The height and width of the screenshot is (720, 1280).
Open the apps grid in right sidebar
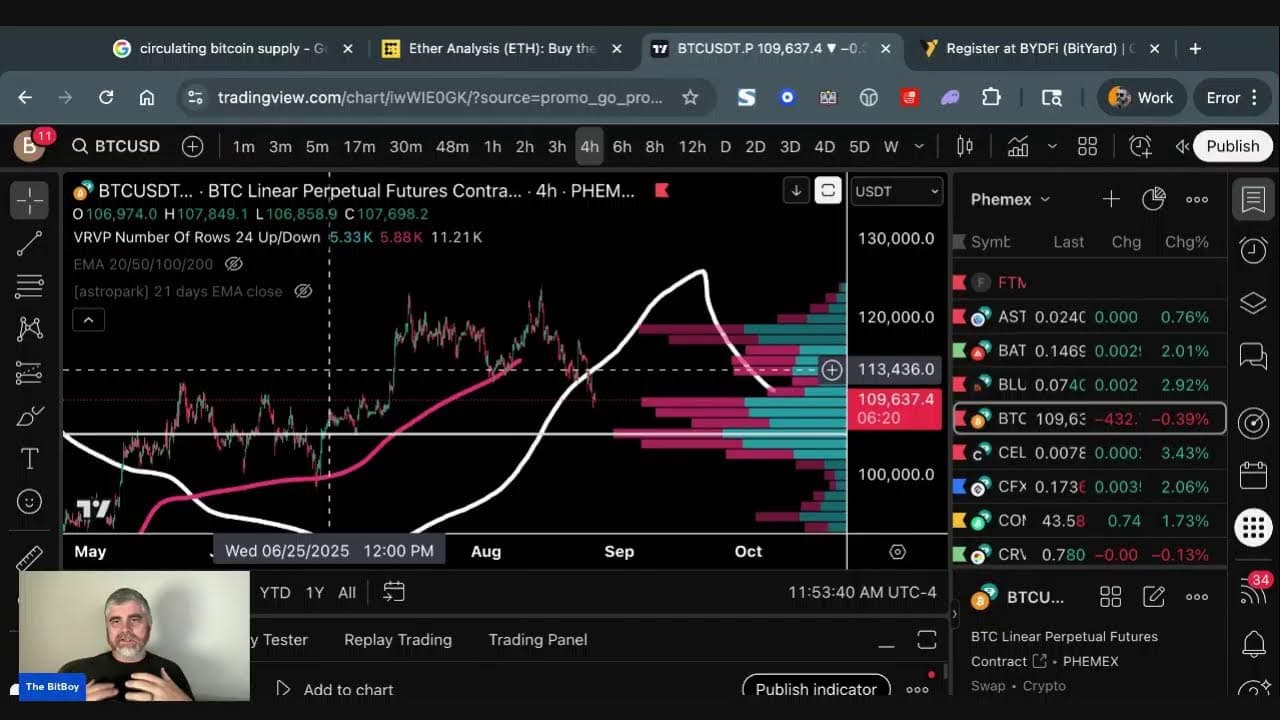point(1254,527)
